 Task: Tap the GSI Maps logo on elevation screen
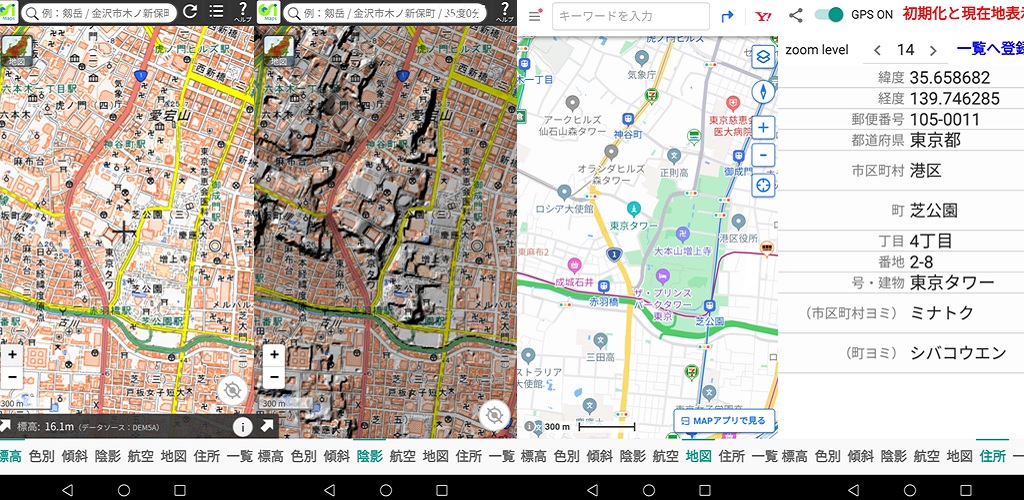pyautogui.click(x=9, y=12)
